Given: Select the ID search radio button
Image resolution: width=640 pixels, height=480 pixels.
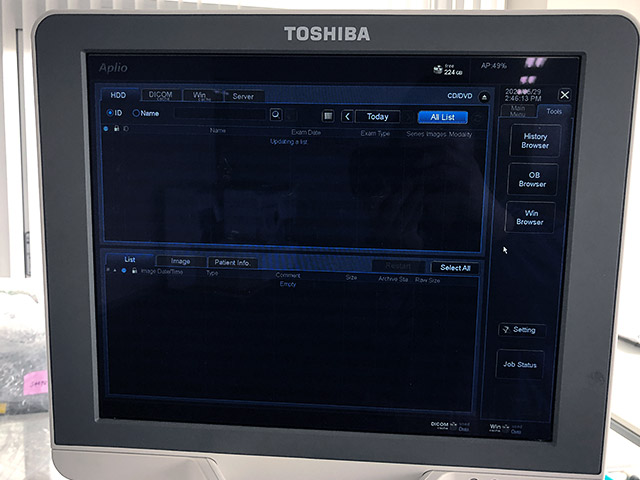Looking at the screenshot, I should tap(110, 113).
